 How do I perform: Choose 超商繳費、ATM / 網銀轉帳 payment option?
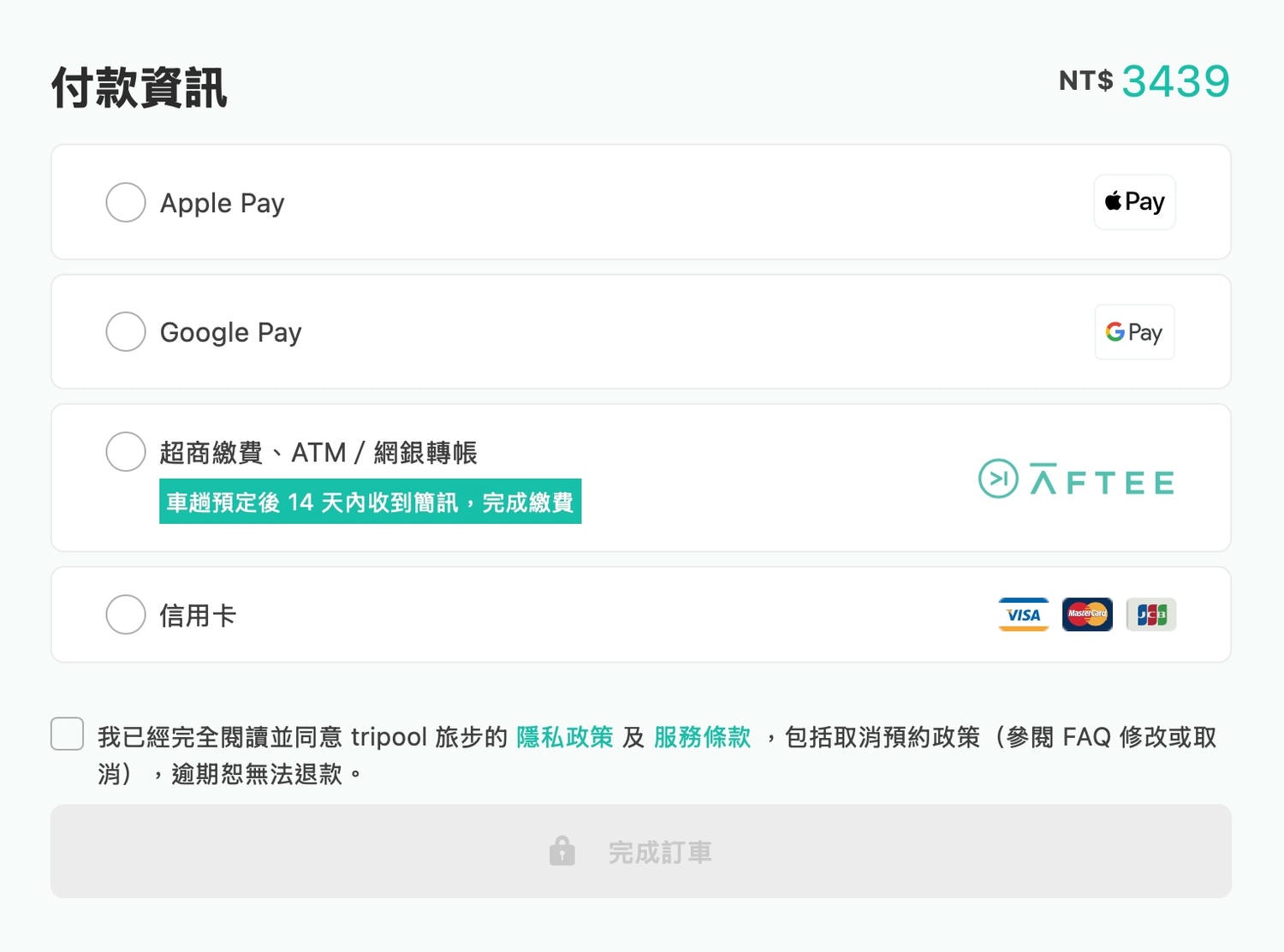point(126,451)
